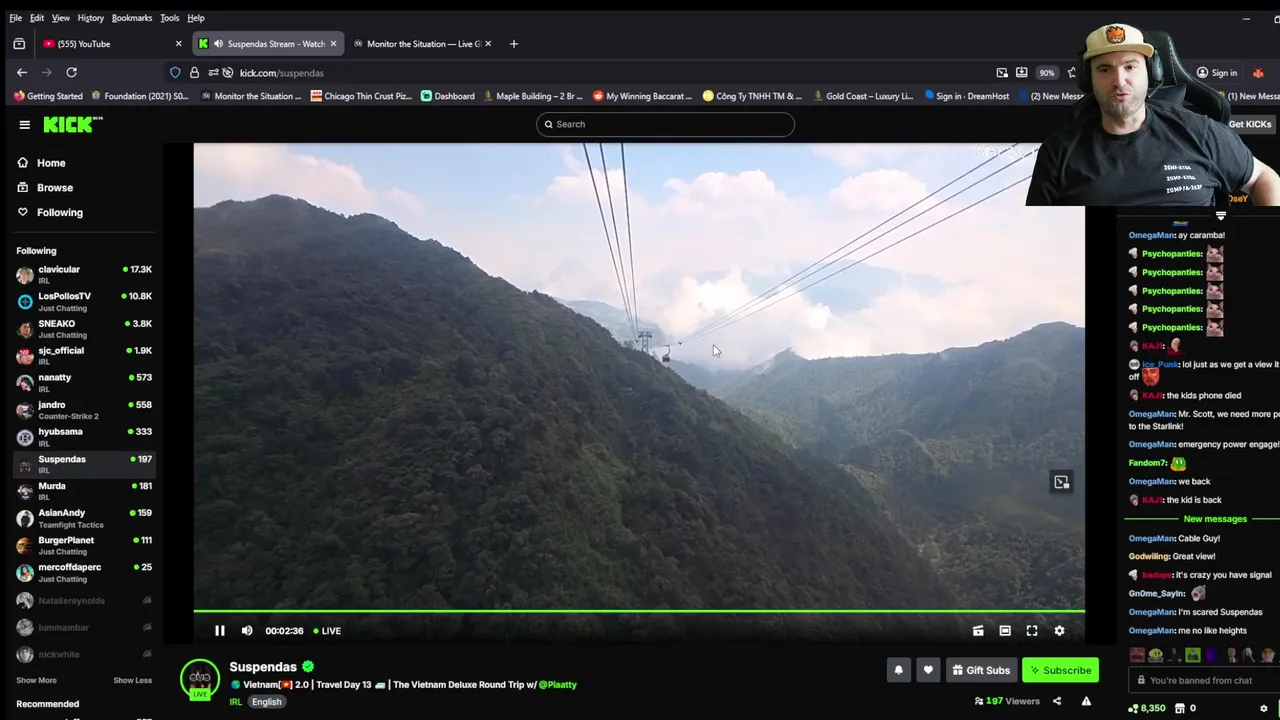Open the History menu
Viewport: 1280px width, 720px height.
[90, 18]
